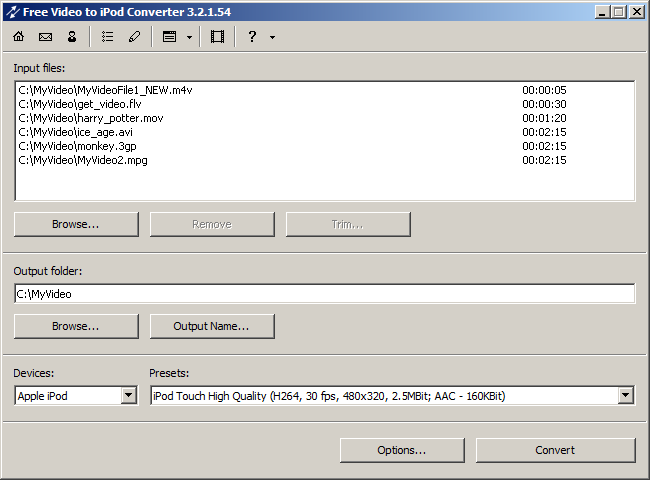Click the home icon in toolbar

(19, 37)
